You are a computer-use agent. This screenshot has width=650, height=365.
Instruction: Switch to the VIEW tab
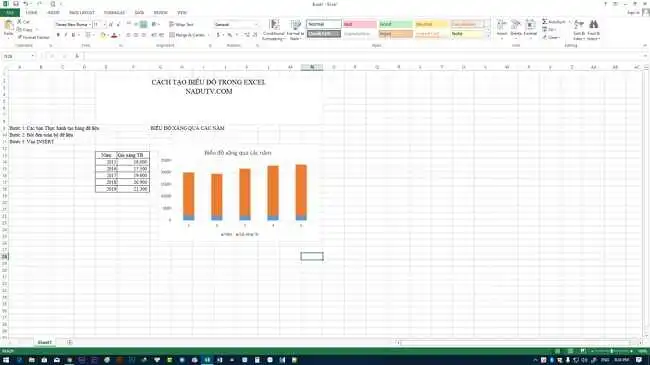[x=182, y=12]
